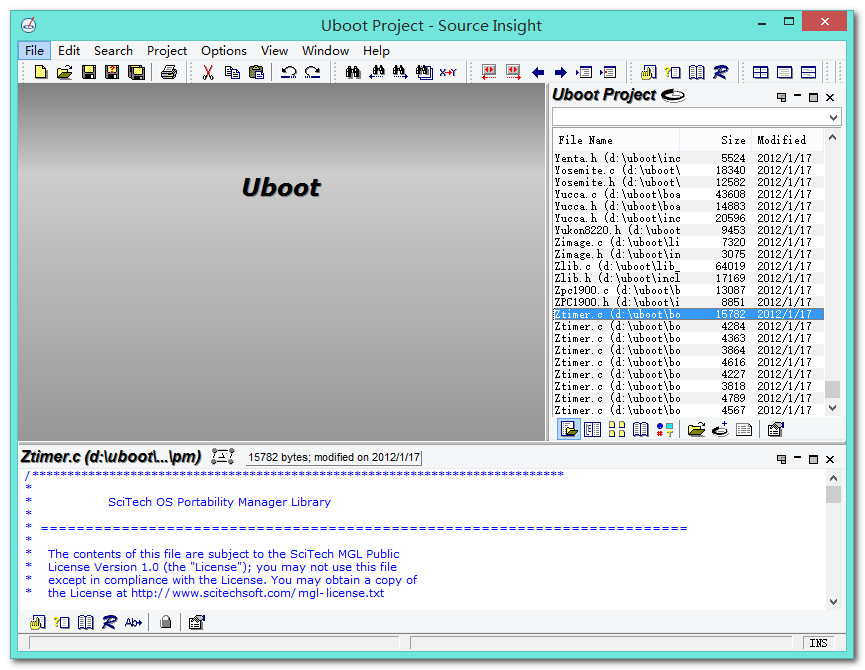Click the File Name column header
This screenshot has height=670, width=865.
[616, 140]
